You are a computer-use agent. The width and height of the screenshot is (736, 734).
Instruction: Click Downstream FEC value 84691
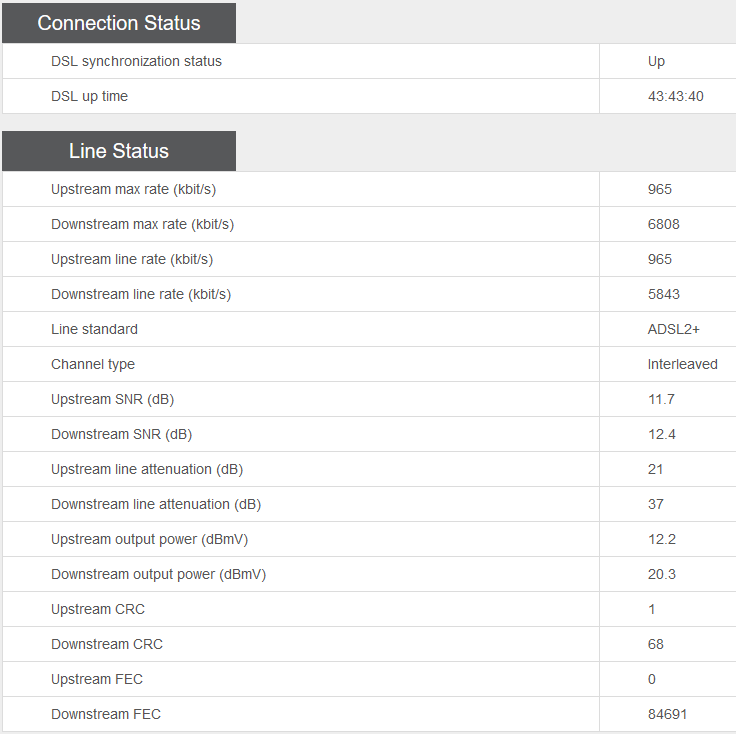(667, 714)
